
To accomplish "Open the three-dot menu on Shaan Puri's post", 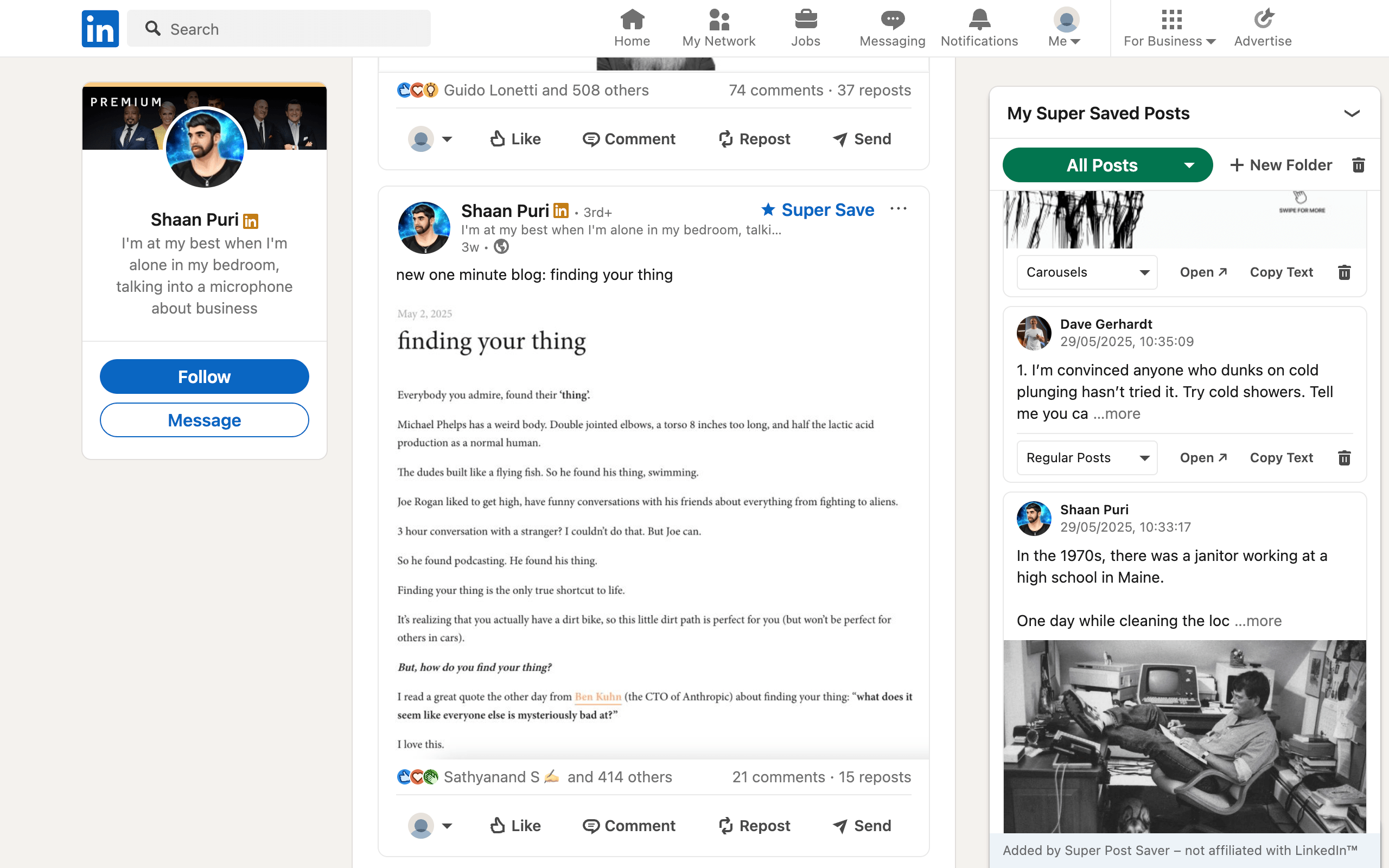I will [x=899, y=209].
